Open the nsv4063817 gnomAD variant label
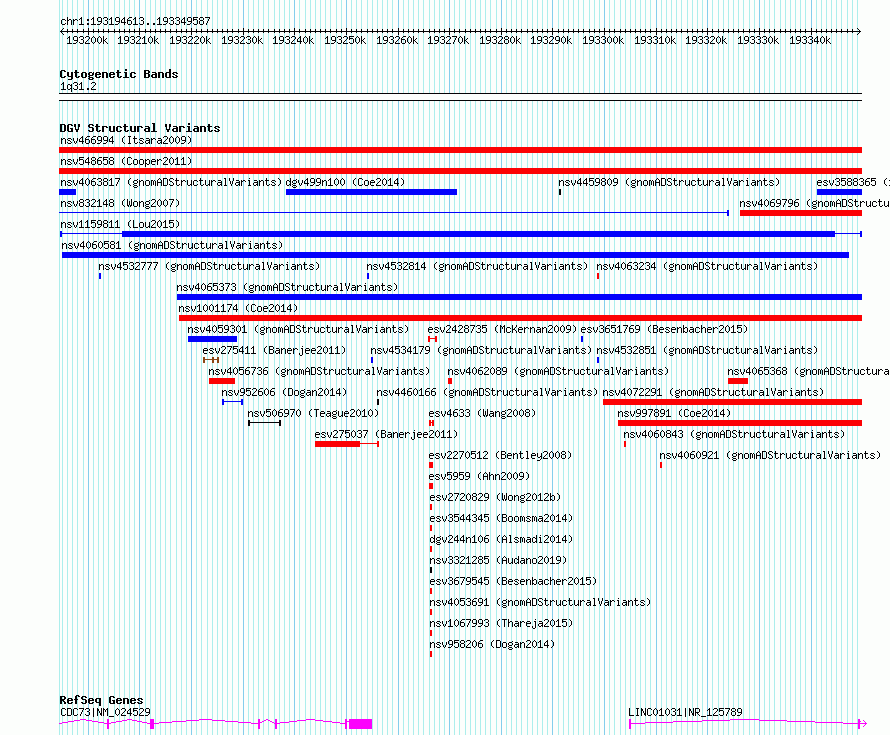The width and height of the screenshot is (890, 735). click(171, 182)
